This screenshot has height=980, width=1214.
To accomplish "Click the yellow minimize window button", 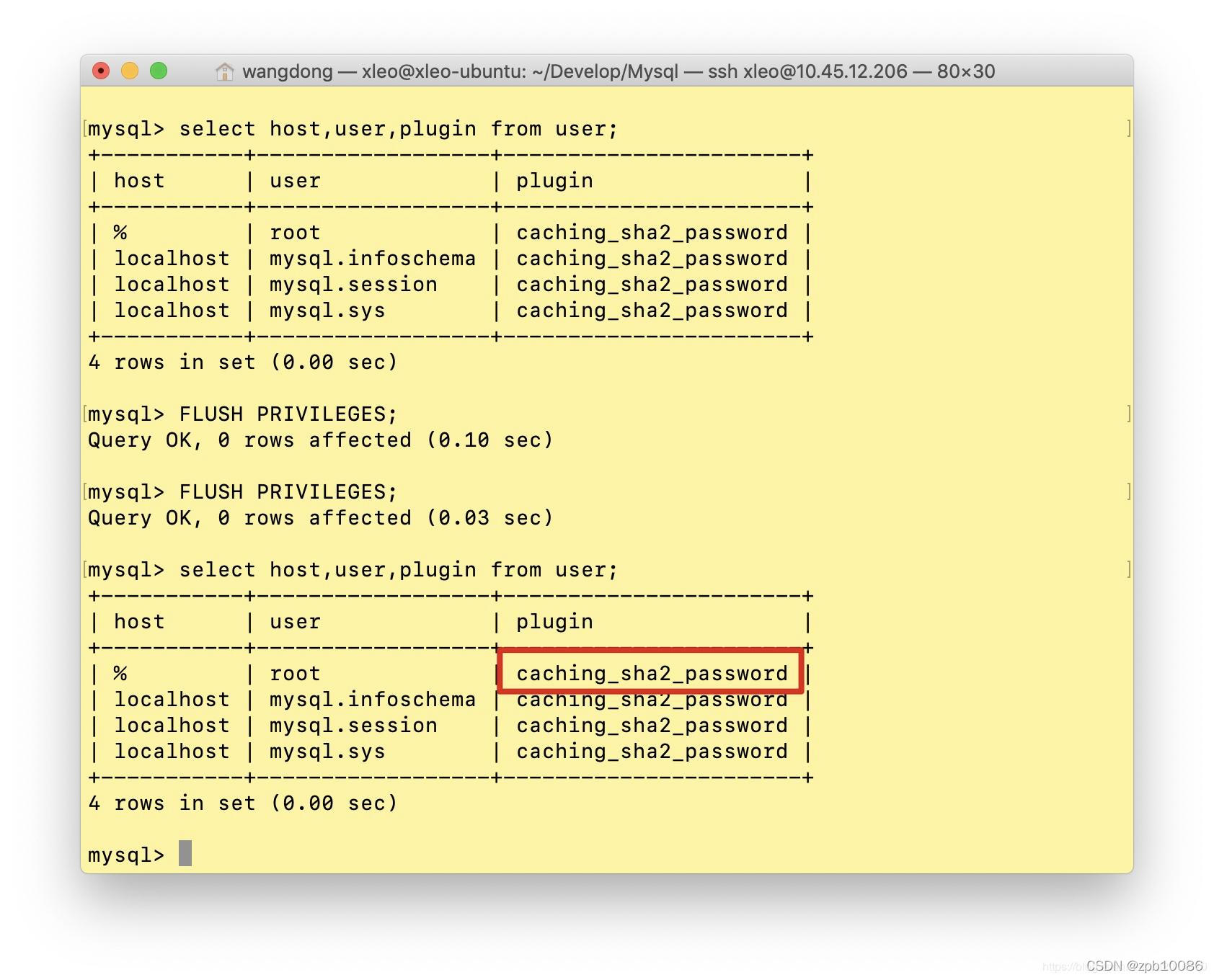I will (130, 71).
